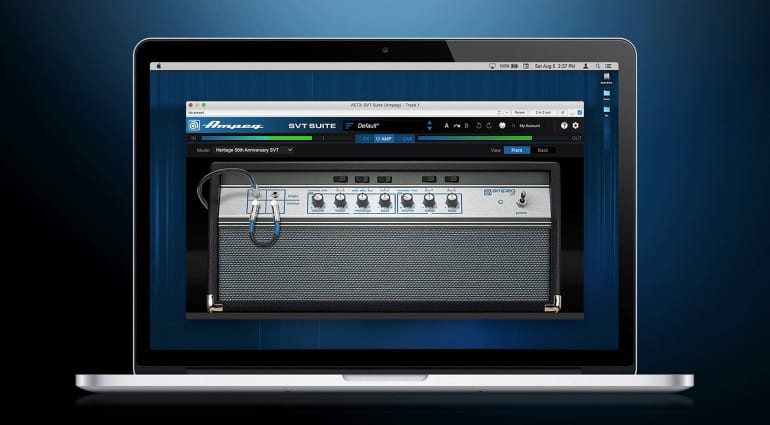This screenshot has width=770, height=425.
Task: Open macOS Spotlight search
Action: 596,66
